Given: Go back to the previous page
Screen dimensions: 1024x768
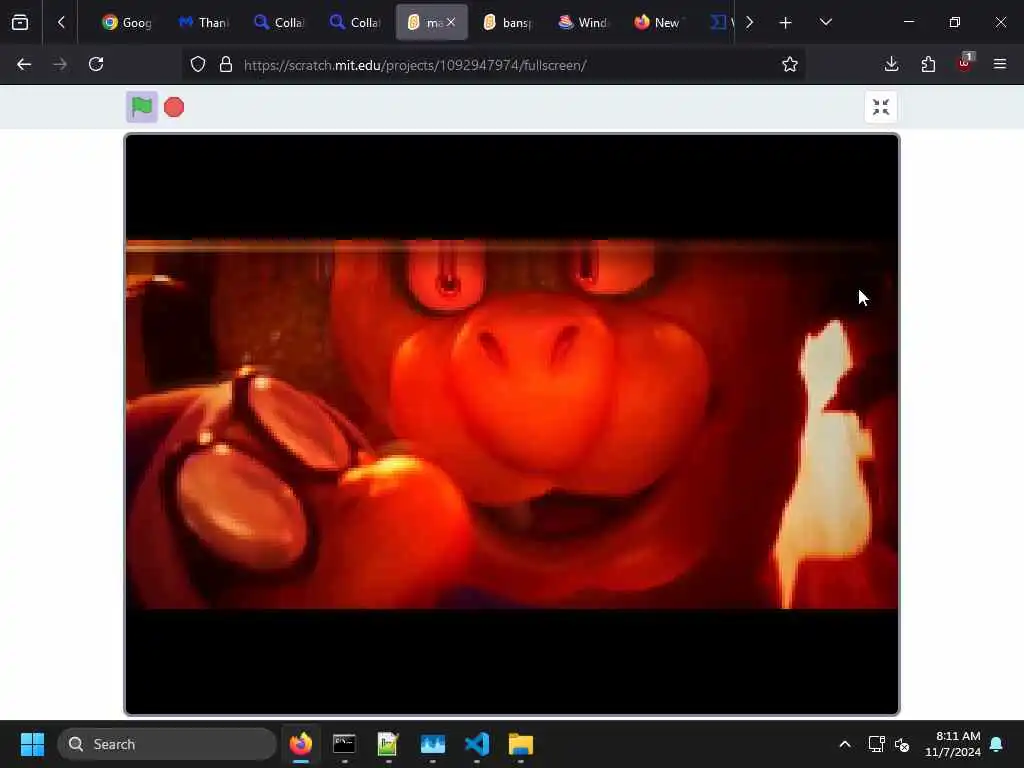Looking at the screenshot, I should [24, 65].
